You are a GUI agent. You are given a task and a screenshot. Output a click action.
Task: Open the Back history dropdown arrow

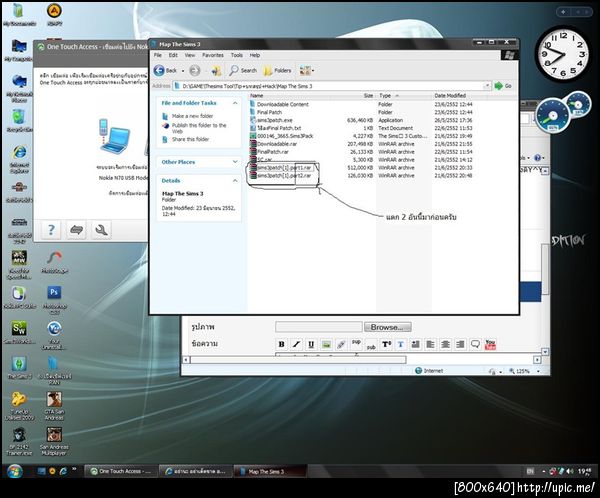[x=183, y=71]
